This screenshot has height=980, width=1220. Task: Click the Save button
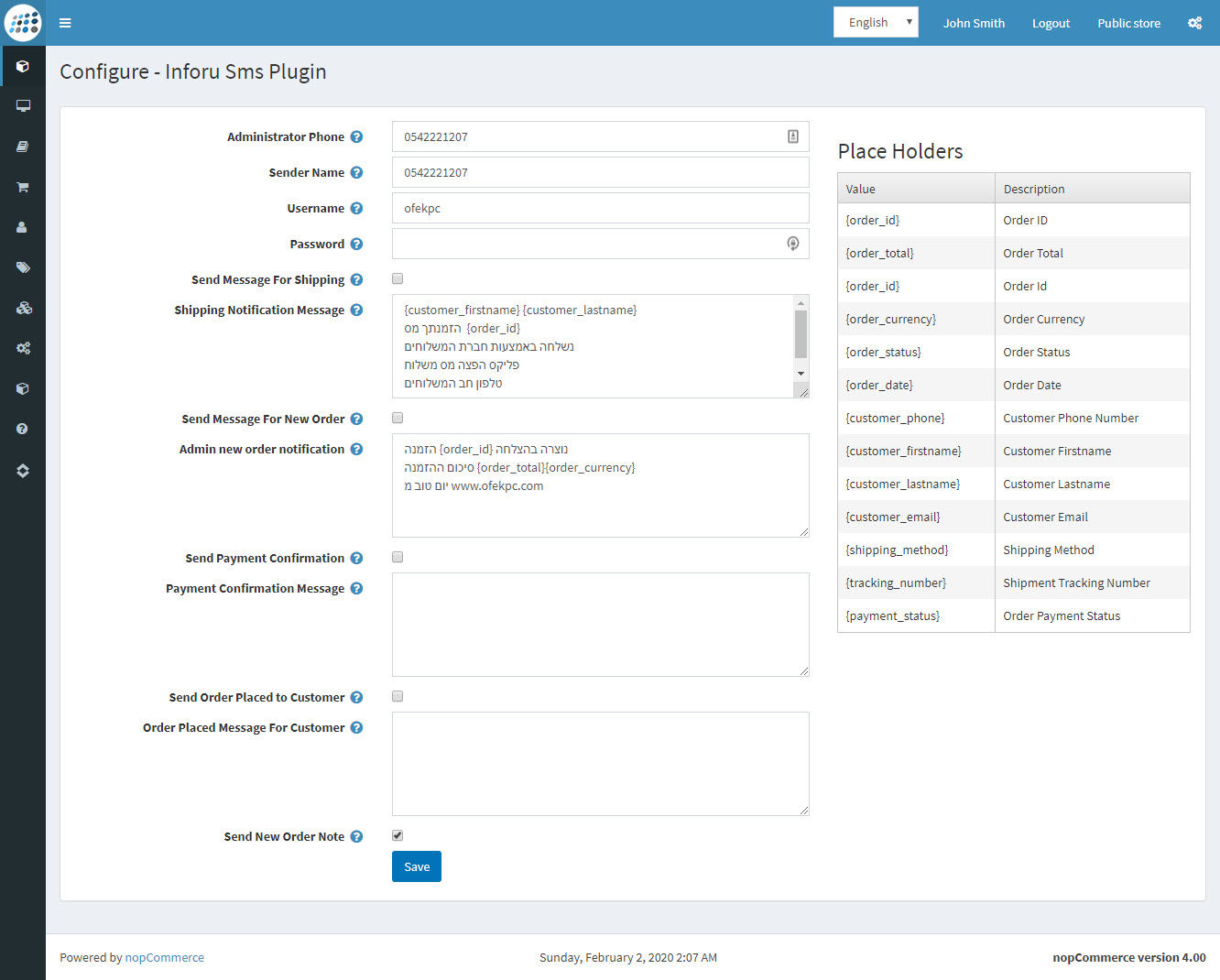point(417,866)
